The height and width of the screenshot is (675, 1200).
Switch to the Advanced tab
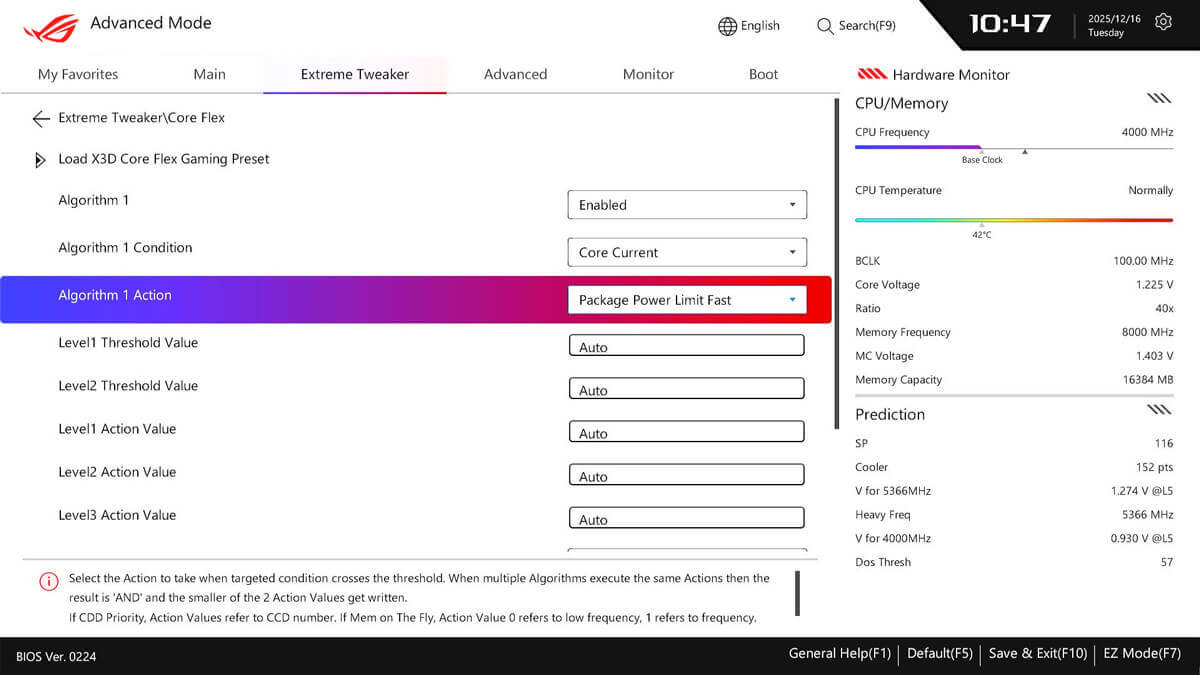(515, 74)
